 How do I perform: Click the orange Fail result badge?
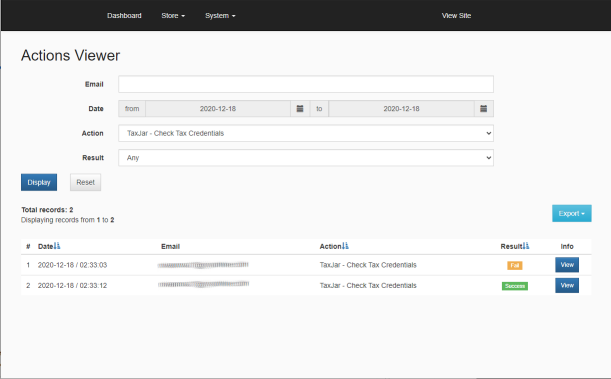[515, 265]
